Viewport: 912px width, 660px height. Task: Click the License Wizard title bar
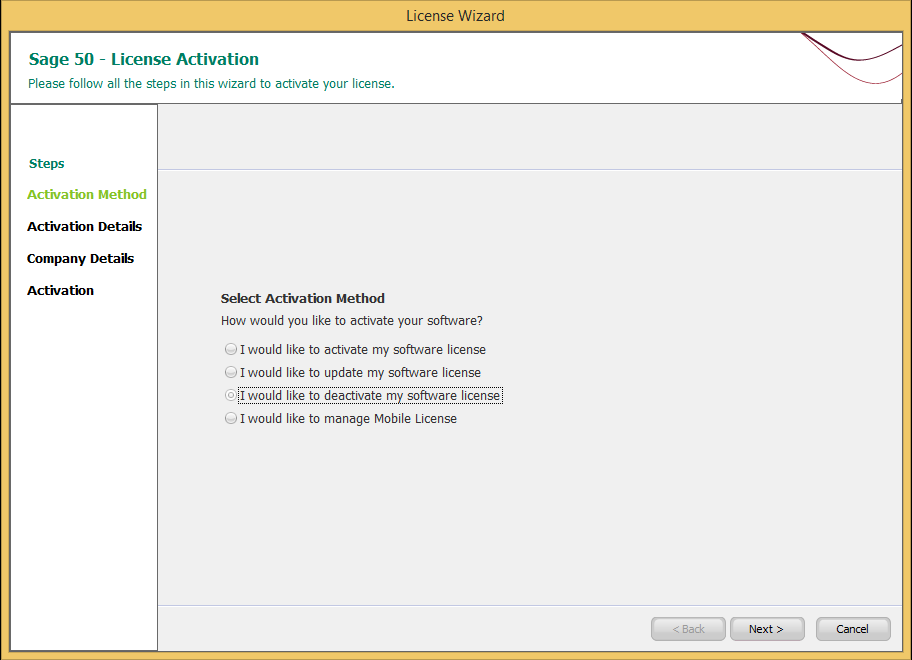click(455, 16)
